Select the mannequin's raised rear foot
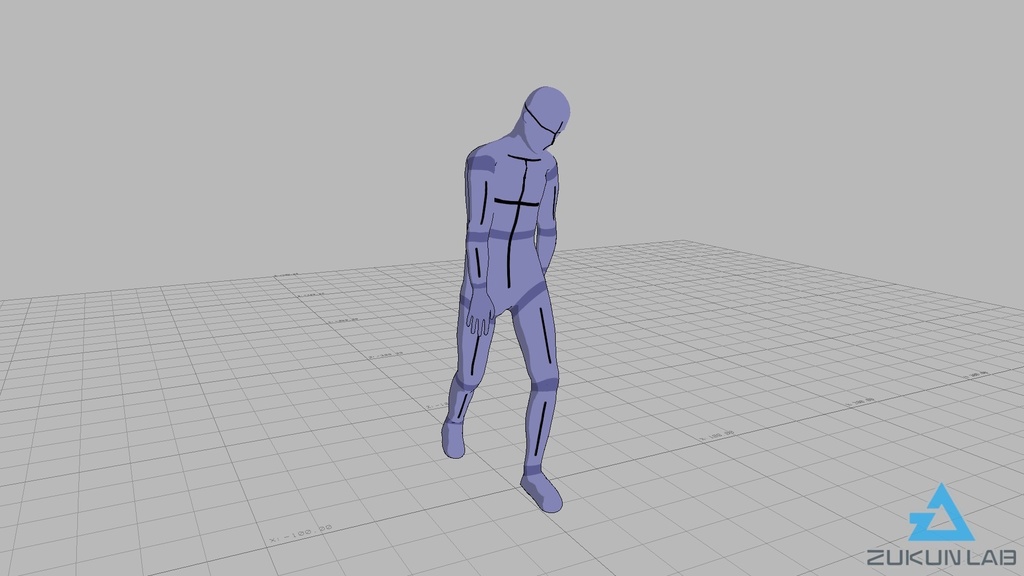Screen dimensions: 1024x576 click(x=453, y=438)
